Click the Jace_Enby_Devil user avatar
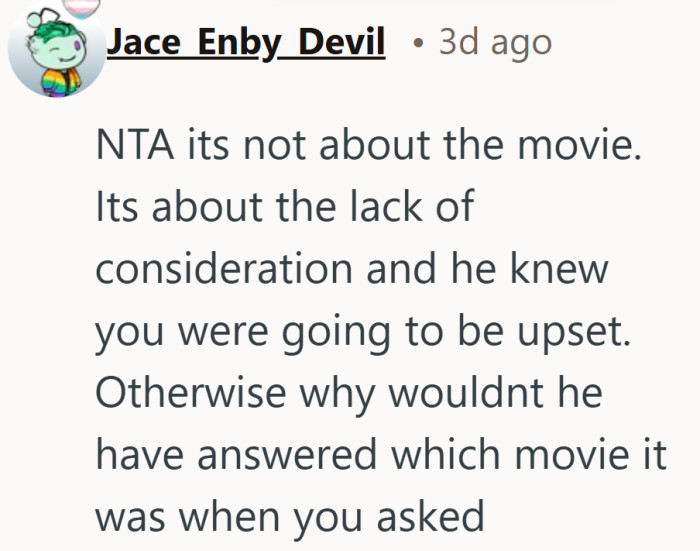The image size is (700, 551). (56, 53)
